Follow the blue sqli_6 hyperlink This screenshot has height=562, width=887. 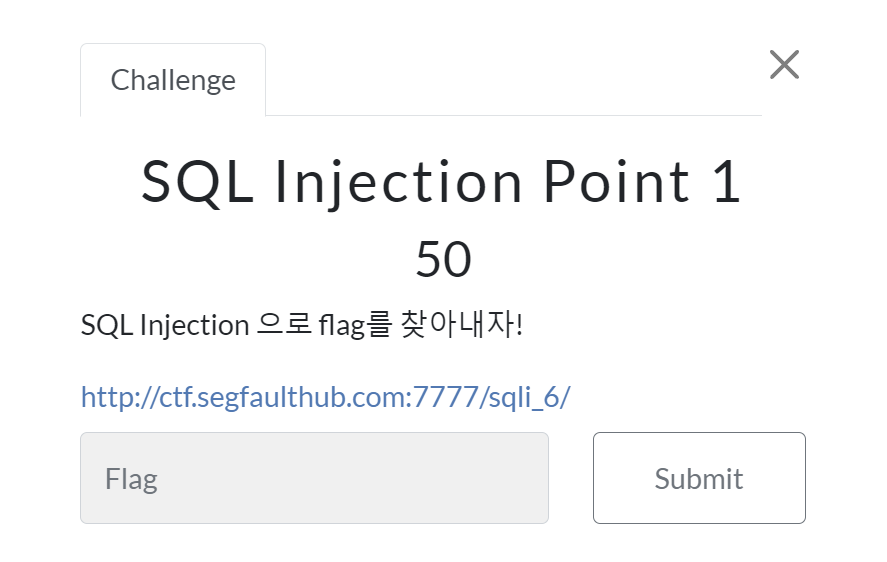click(x=325, y=397)
